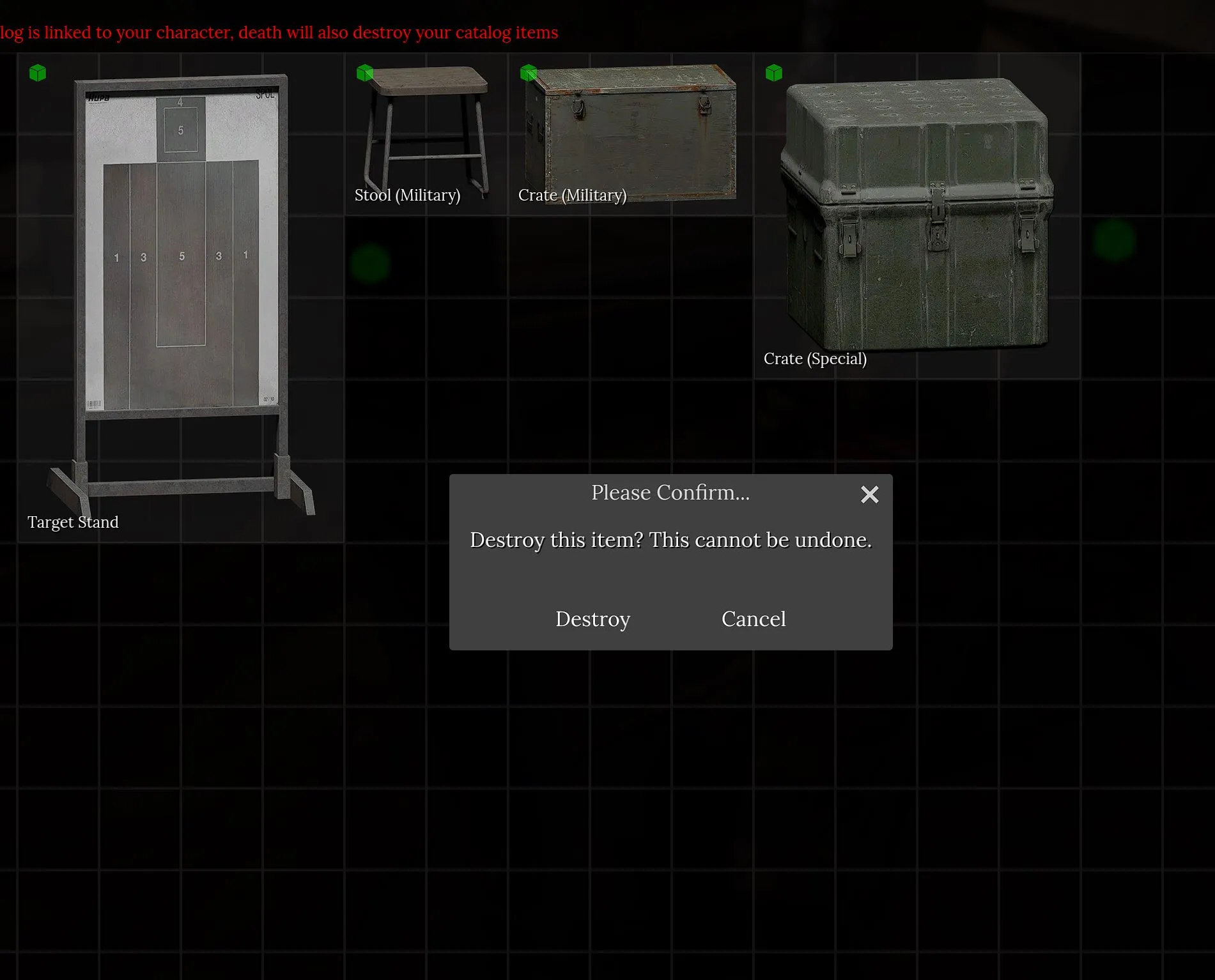1215x980 pixels.
Task: Click the red catalog death warning text
Action: 279,33
